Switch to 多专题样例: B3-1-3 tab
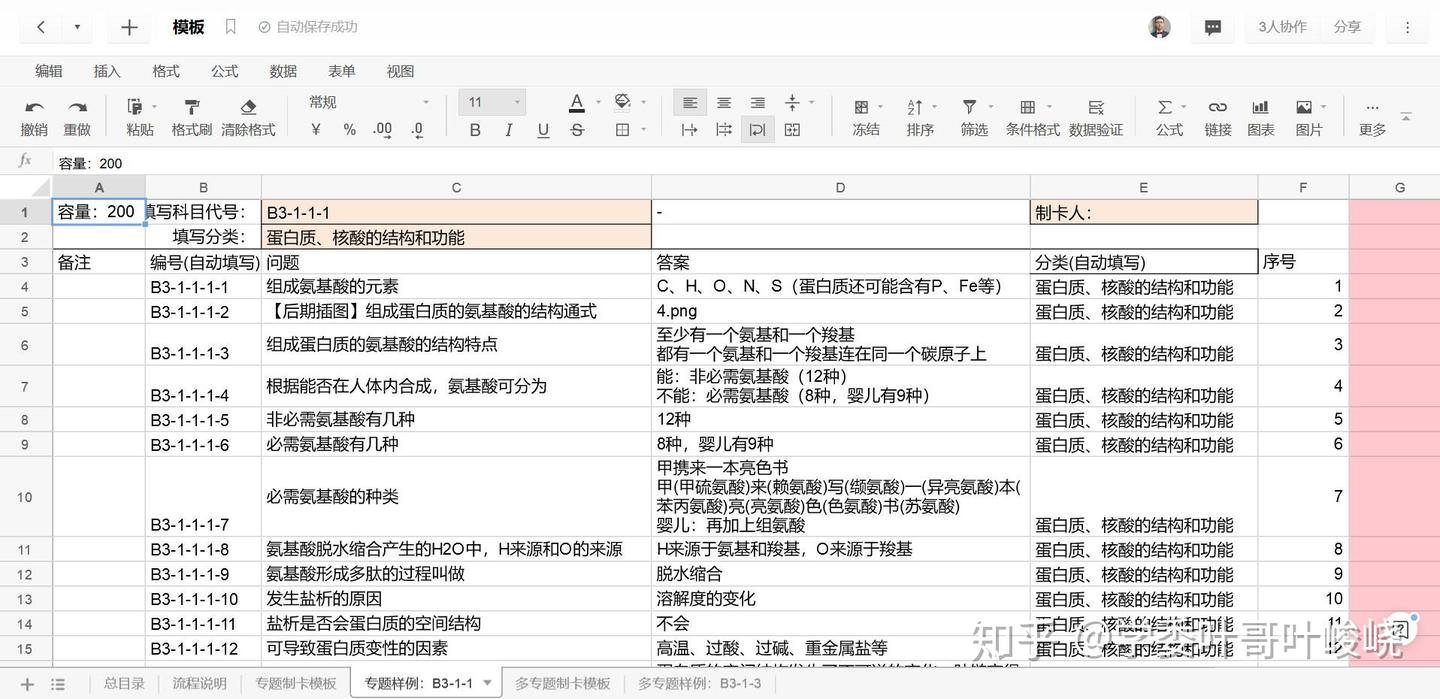The height and width of the screenshot is (699, 1440). (x=699, y=684)
